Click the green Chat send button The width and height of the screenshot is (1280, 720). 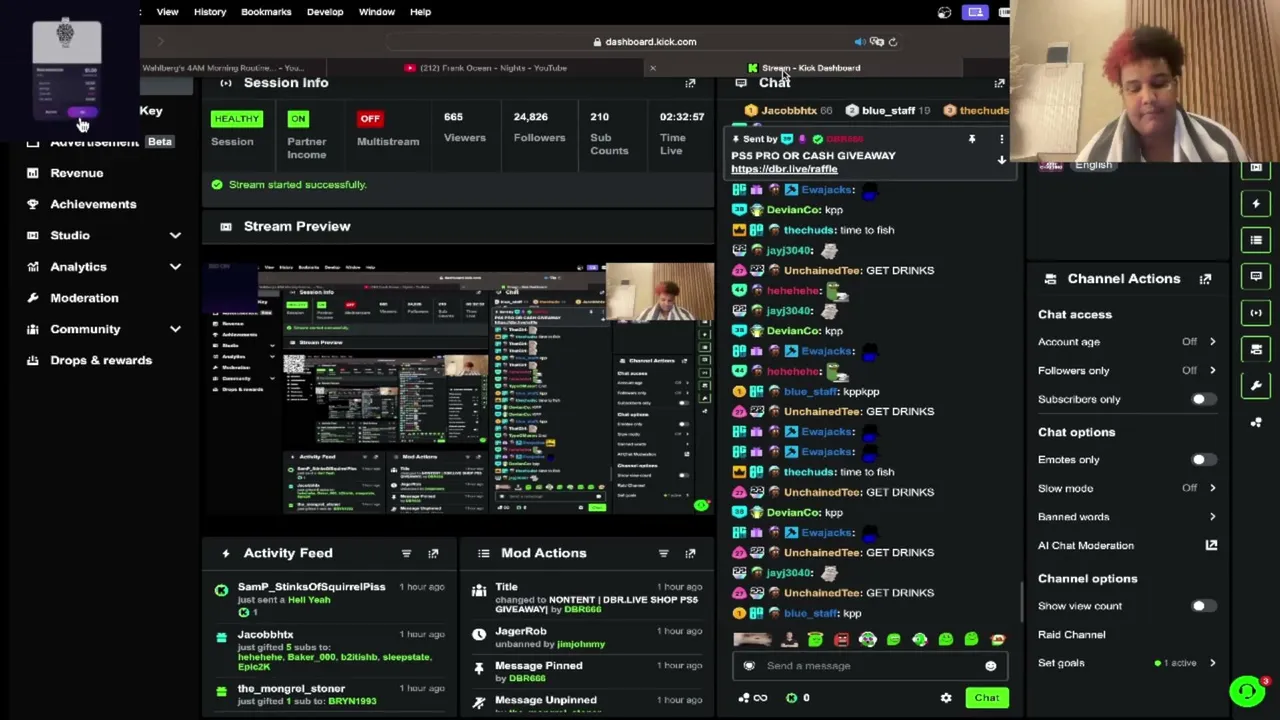(x=986, y=698)
